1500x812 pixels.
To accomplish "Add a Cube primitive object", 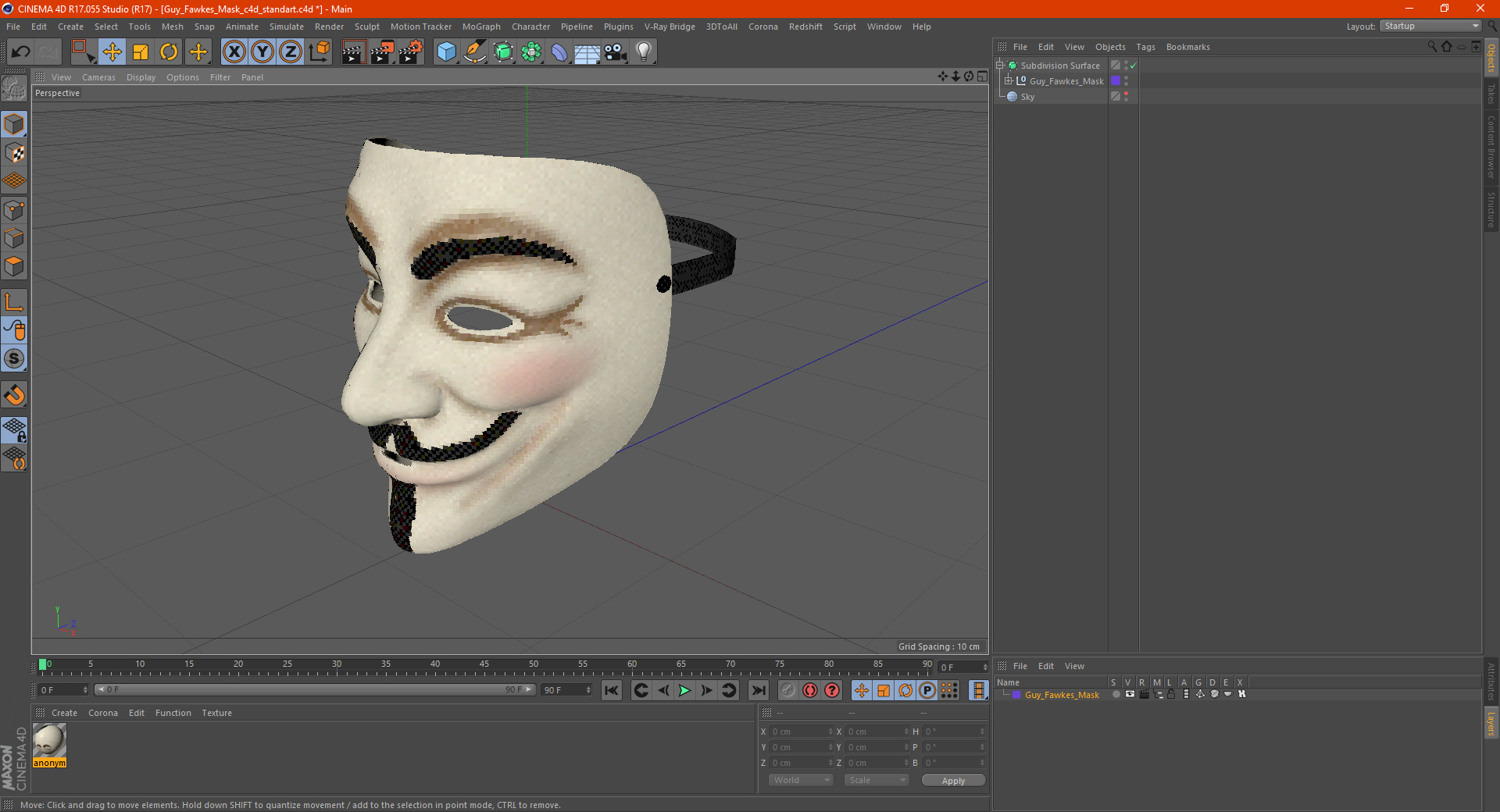I will click(446, 52).
